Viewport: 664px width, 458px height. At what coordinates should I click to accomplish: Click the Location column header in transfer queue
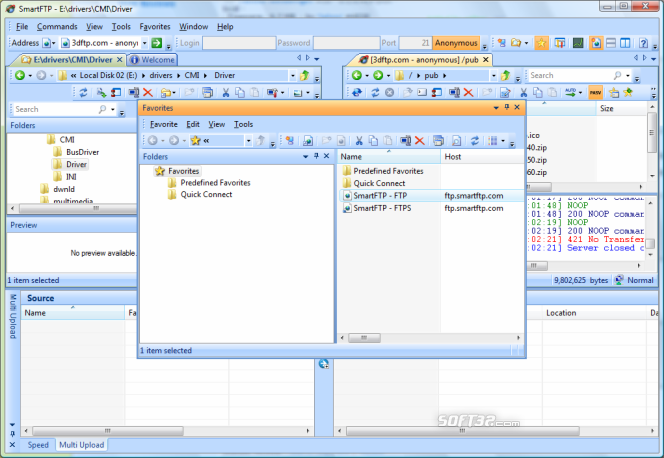pos(594,313)
